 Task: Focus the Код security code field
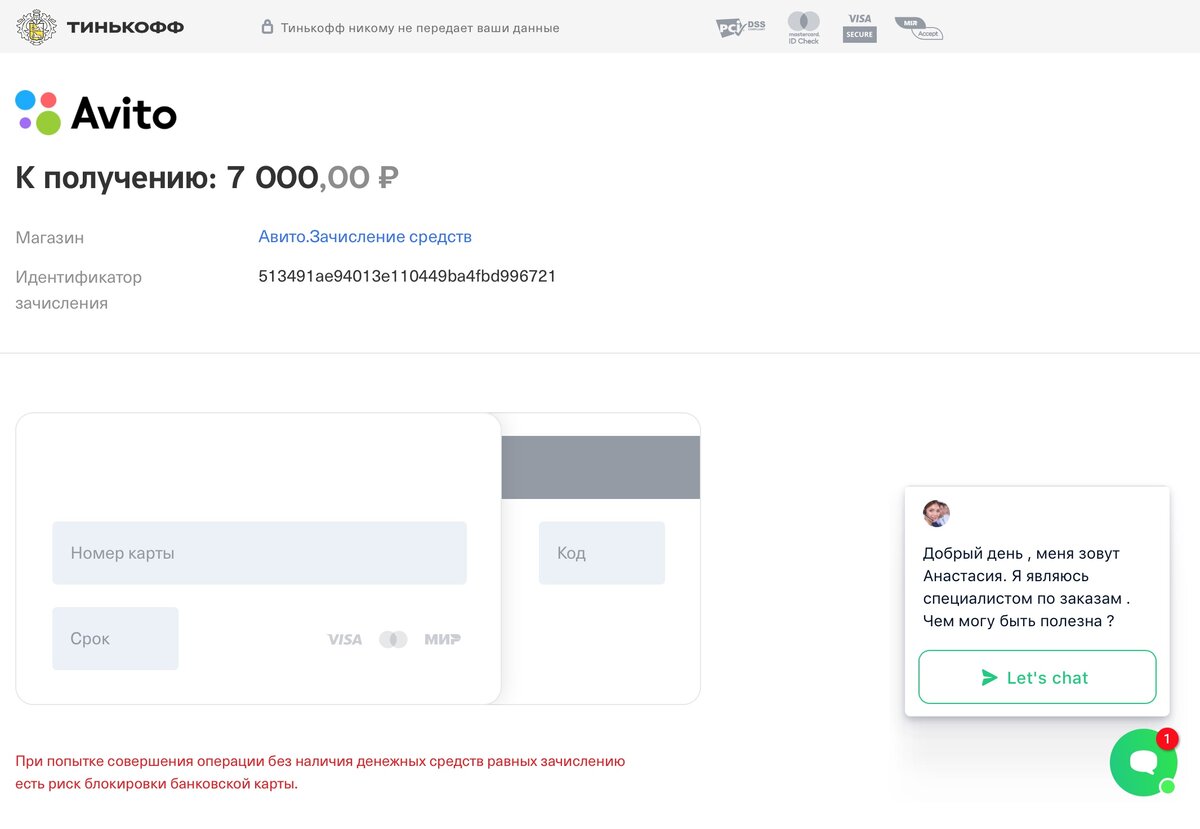[602, 553]
